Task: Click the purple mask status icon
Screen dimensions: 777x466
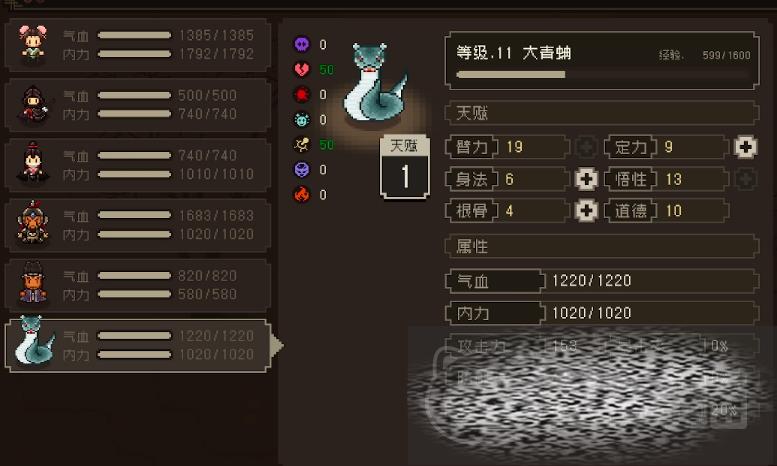Action: click(302, 170)
